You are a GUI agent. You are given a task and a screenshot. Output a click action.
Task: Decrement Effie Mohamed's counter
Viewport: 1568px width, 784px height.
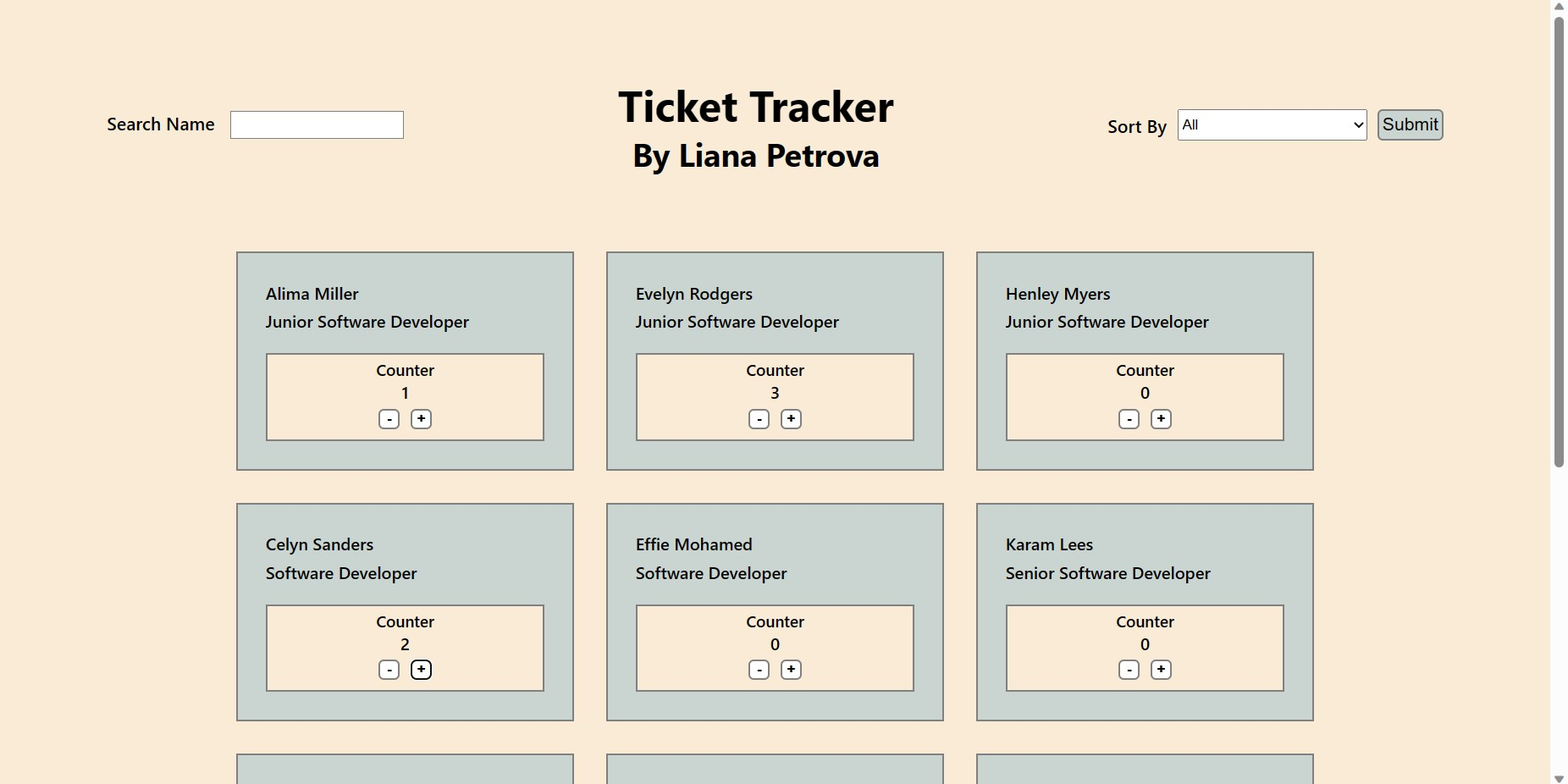759,669
